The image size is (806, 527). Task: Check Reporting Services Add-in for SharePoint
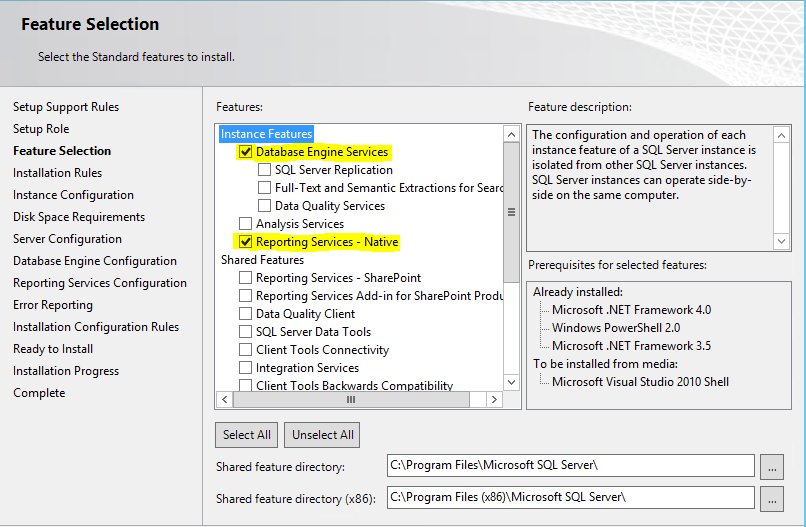246,296
